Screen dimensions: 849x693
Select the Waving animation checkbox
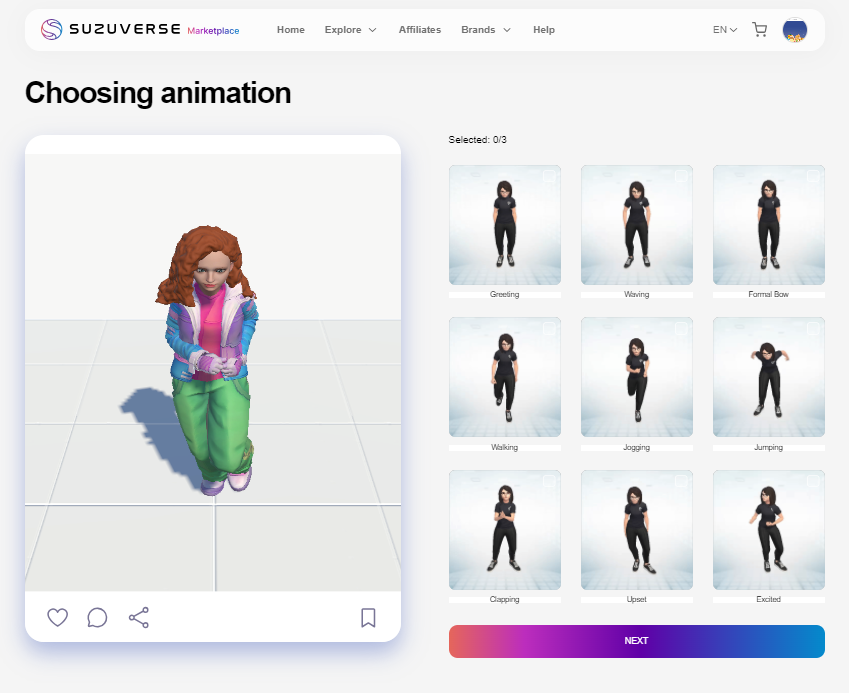point(679,177)
